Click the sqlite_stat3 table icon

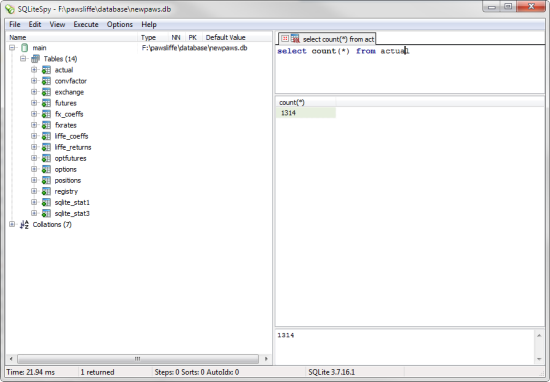click(46, 214)
